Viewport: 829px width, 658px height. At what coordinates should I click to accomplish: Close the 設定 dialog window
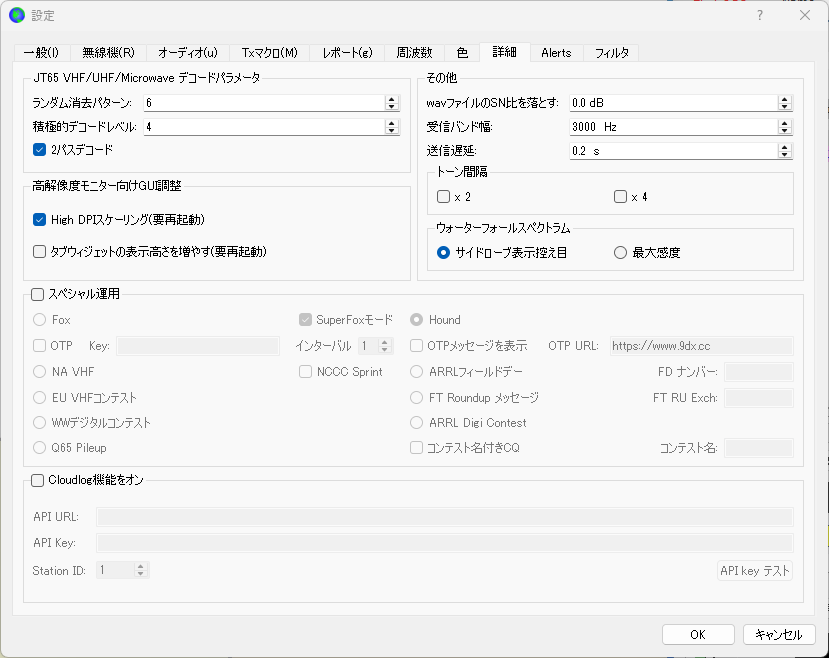(x=805, y=15)
